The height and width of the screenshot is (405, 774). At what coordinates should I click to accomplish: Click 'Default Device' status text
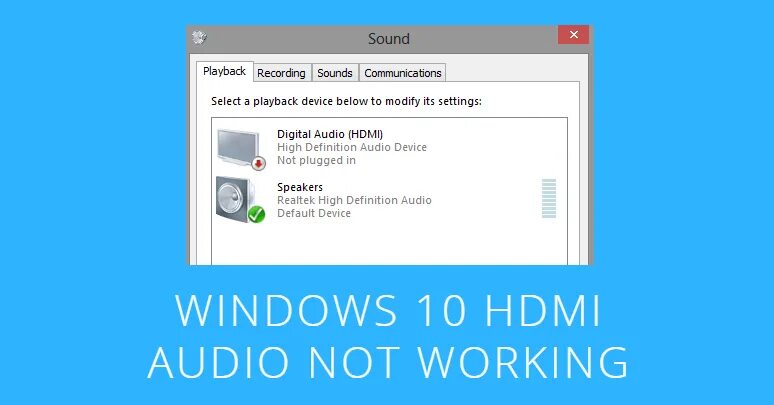(x=314, y=213)
